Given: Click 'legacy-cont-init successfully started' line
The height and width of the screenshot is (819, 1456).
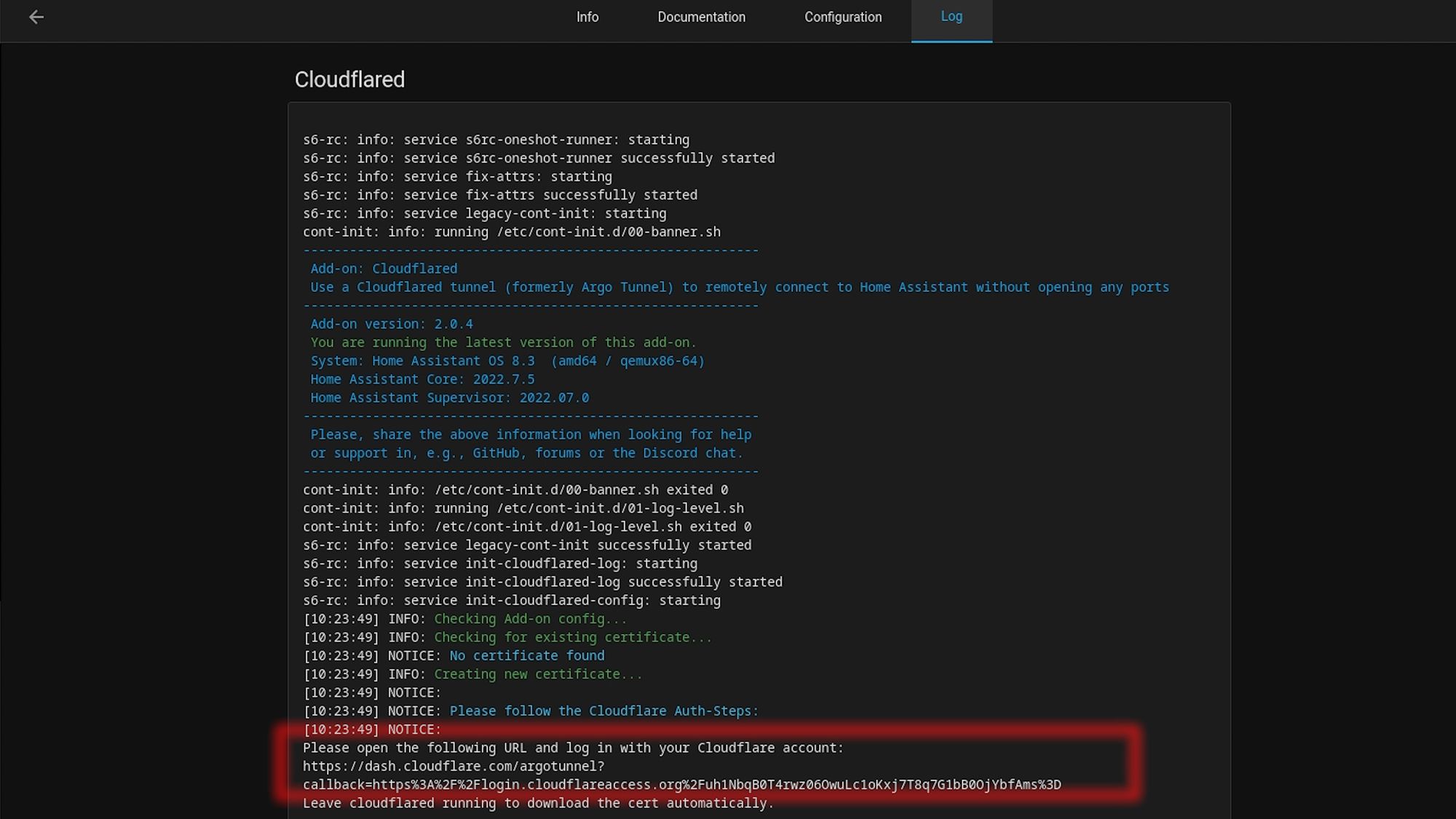Looking at the screenshot, I should (x=527, y=545).
